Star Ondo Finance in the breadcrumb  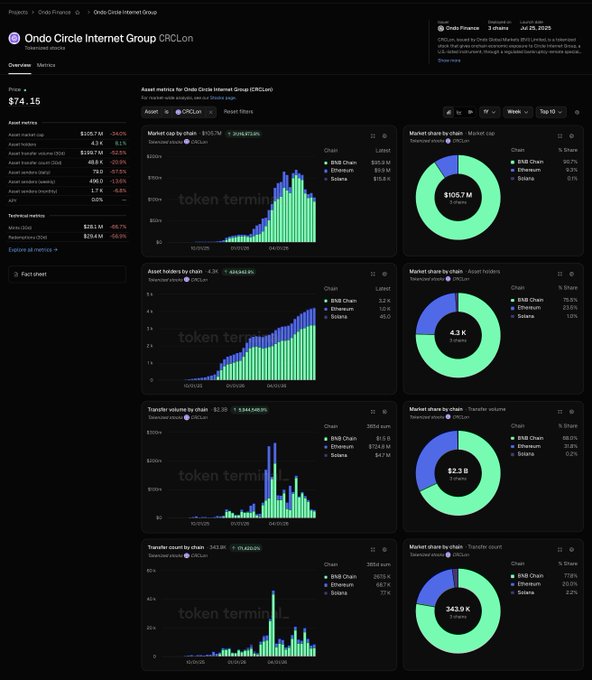(78, 12)
